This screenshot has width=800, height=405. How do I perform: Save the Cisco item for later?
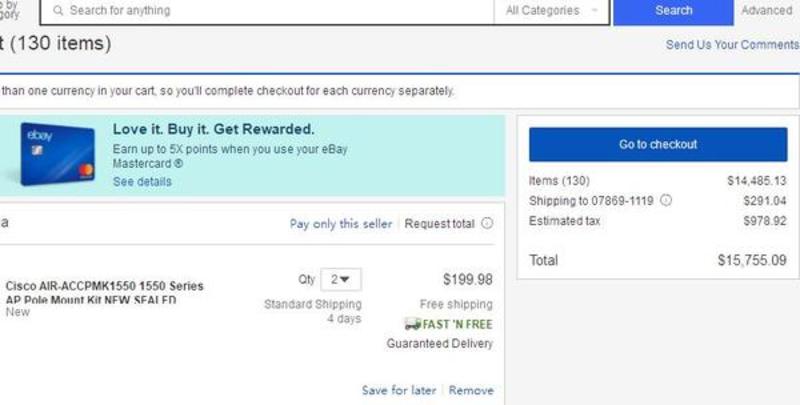tap(400, 391)
